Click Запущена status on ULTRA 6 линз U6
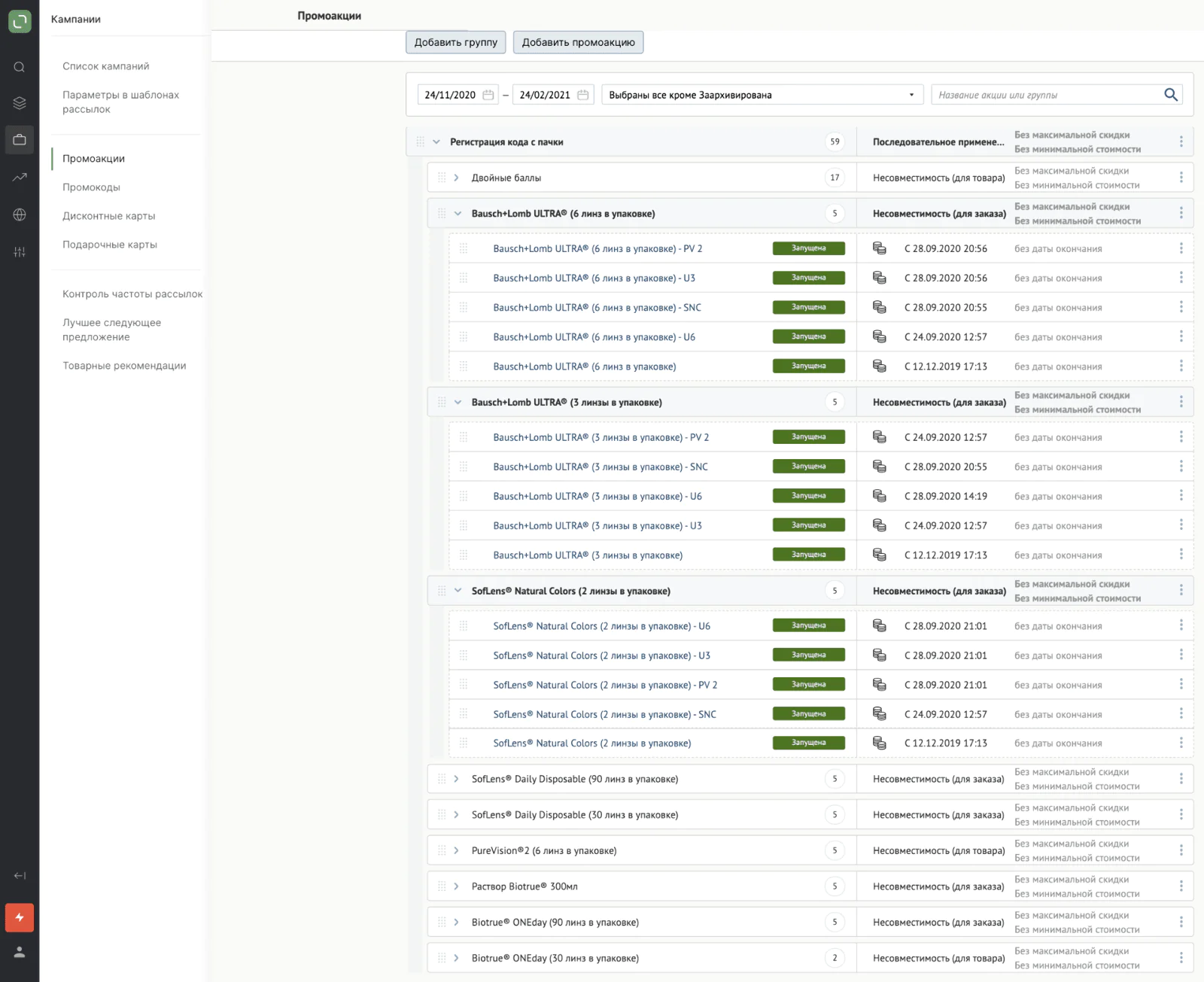 [808, 336]
